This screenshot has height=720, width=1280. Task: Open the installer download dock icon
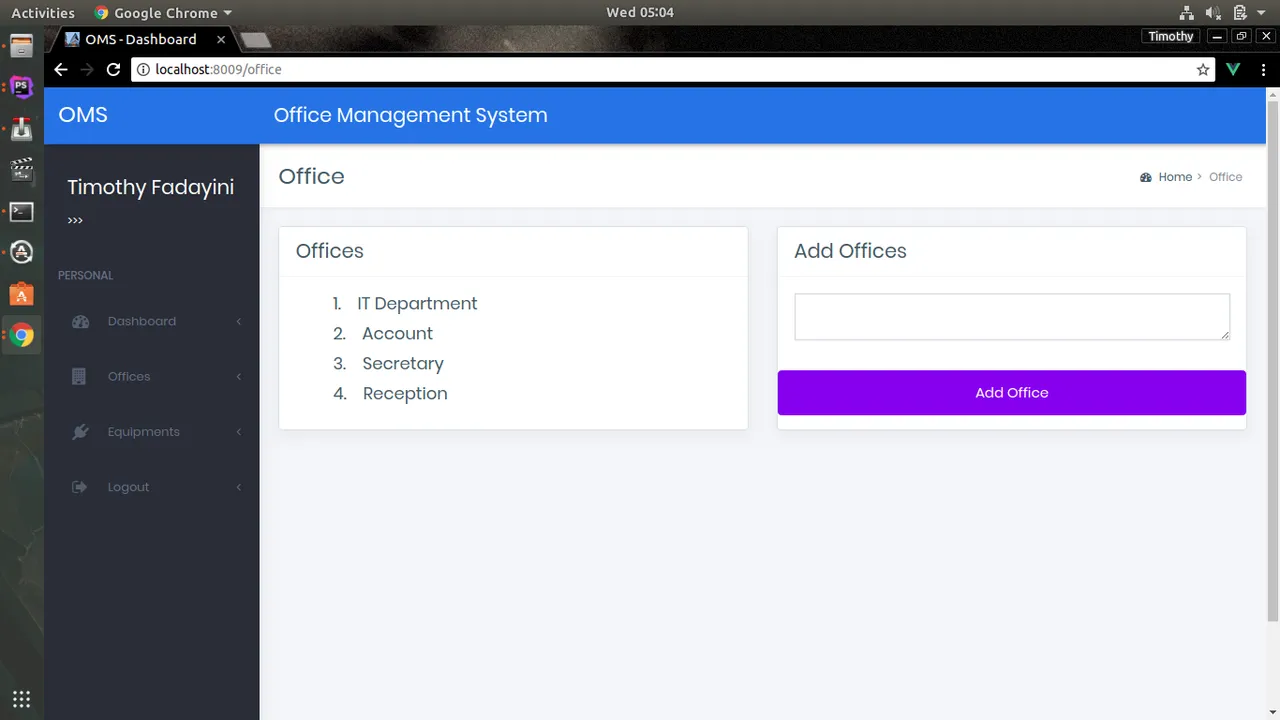tap(22, 129)
